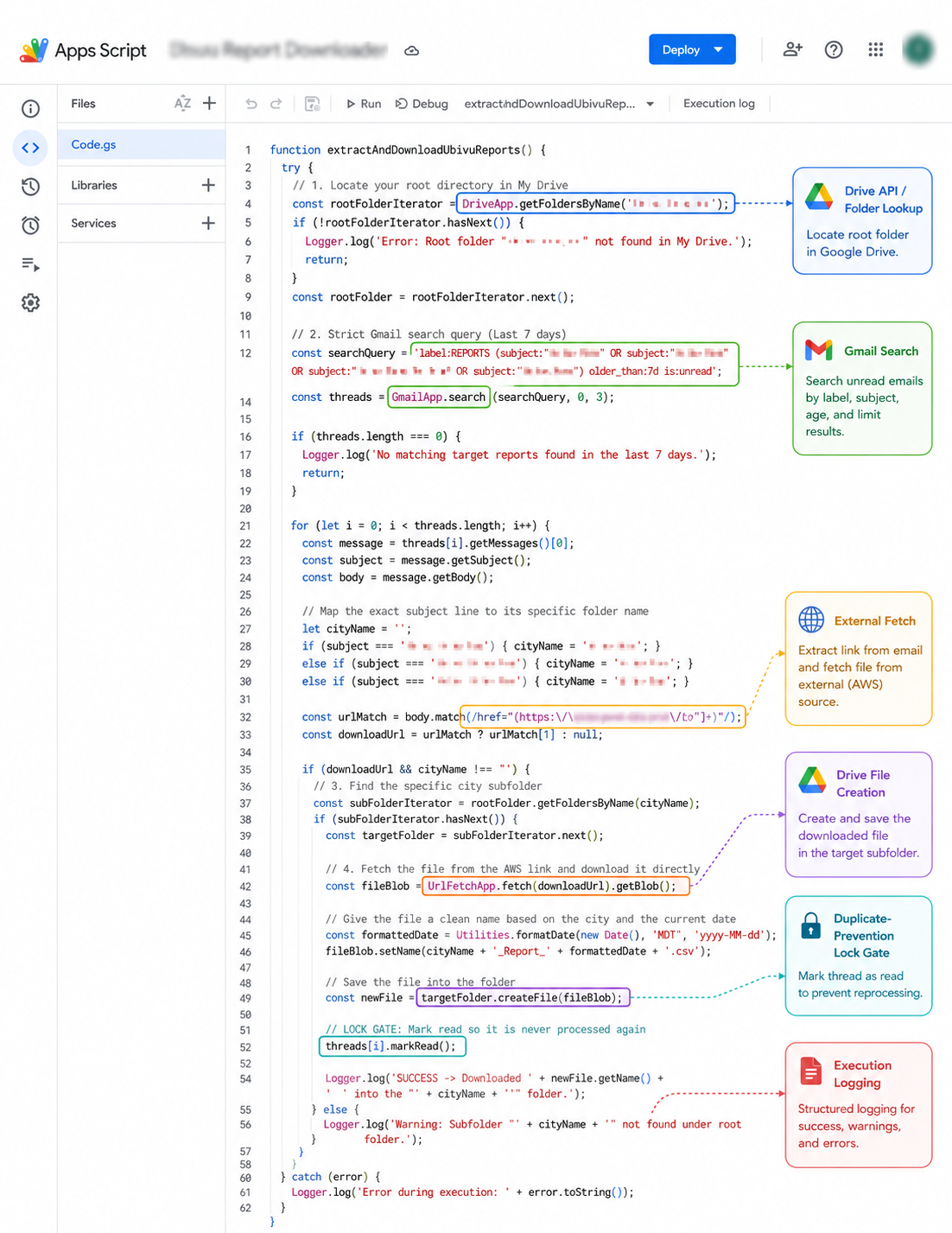The image size is (952, 1233).
Task: Share project with add-person icon
Action: 792,49
